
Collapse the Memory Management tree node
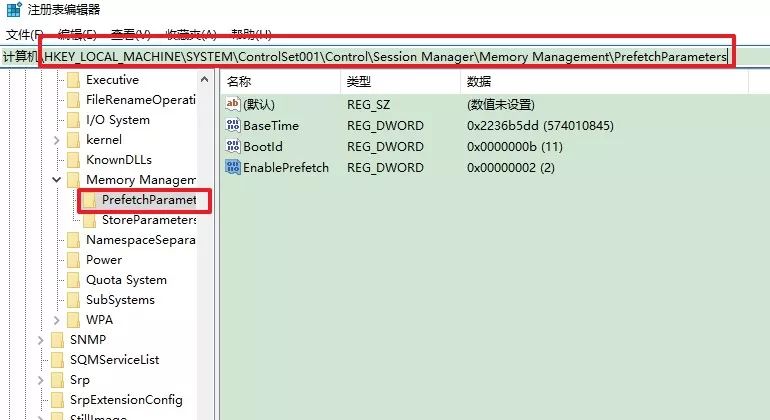tap(56, 180)
